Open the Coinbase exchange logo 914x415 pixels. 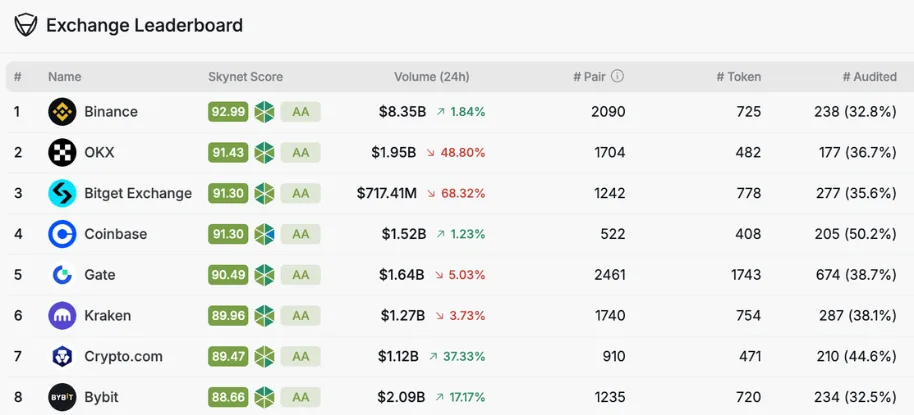tap(62, 234)
